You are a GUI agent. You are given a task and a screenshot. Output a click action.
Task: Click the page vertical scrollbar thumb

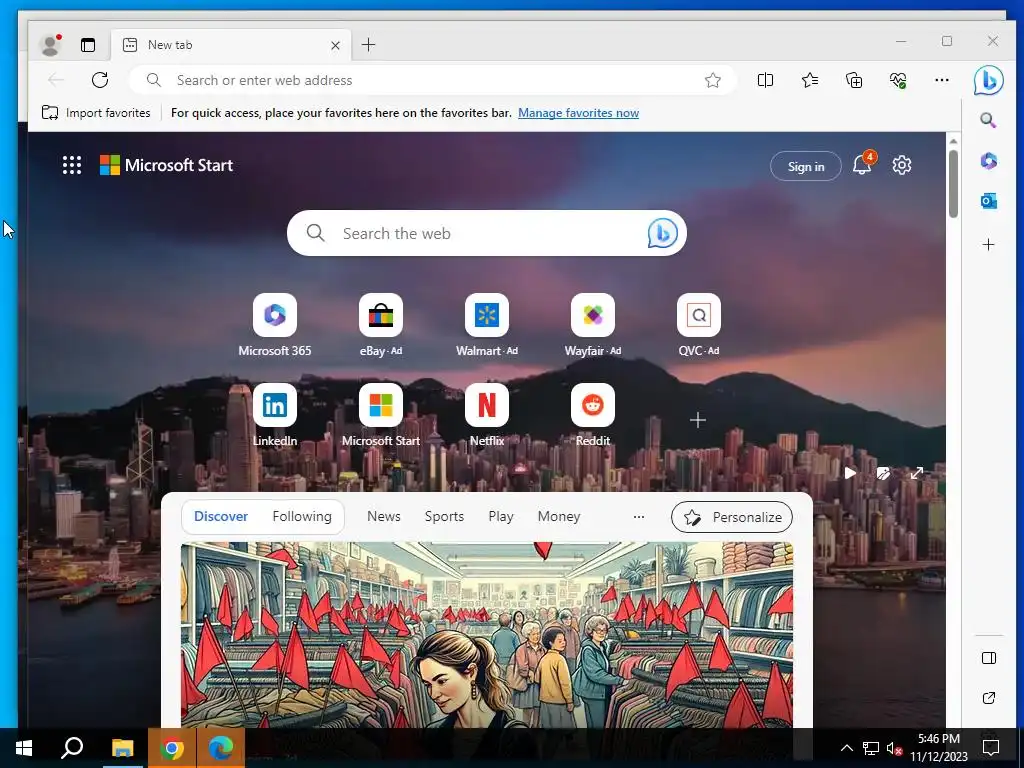[x=953, y=184]
